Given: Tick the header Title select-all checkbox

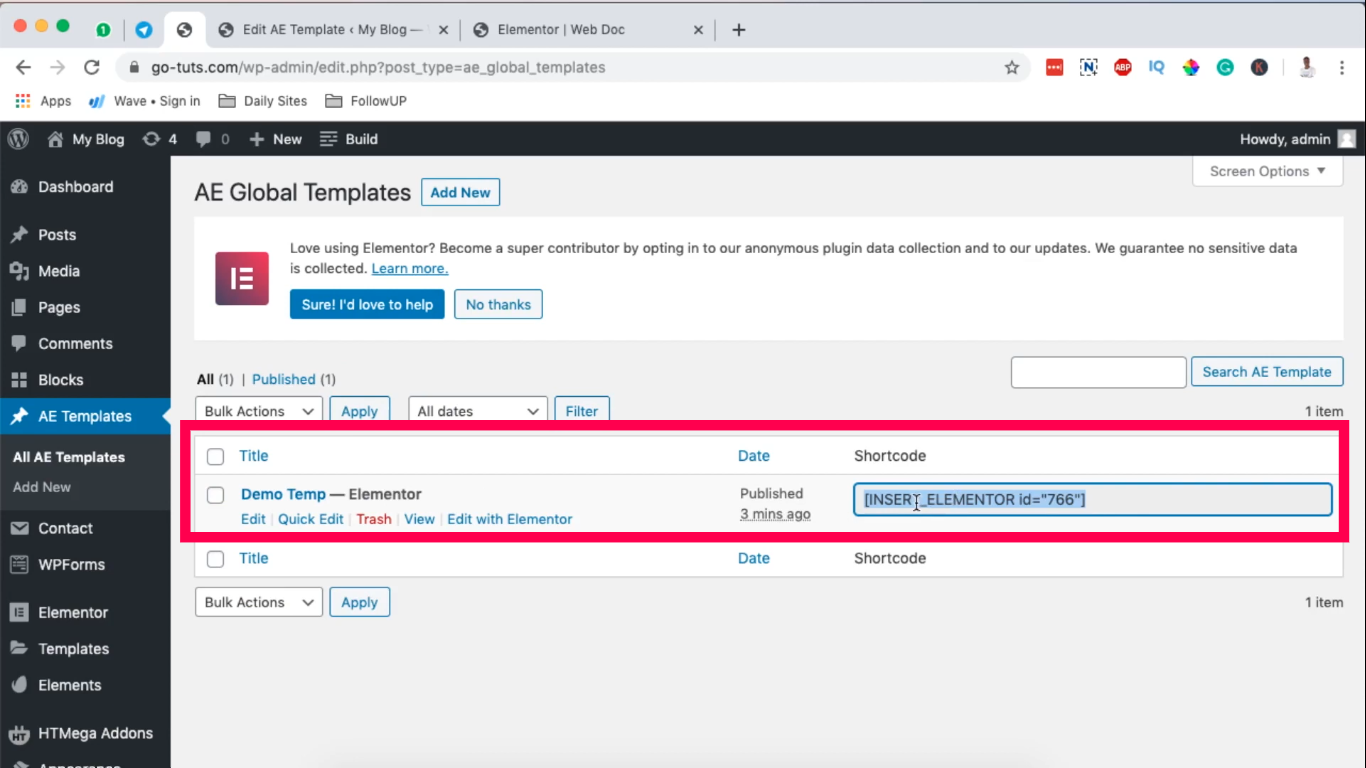Looking at the screenshot, I should [x=215, y=456].
